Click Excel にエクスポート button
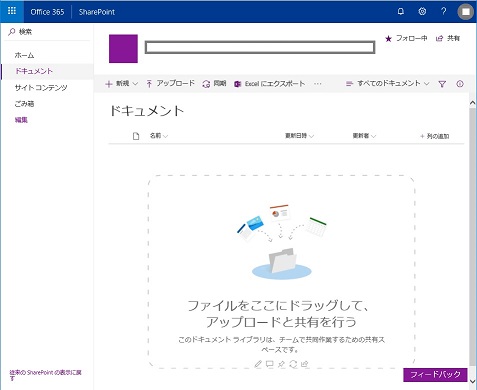Viewport: 477px width, 390px height. click(x=269, y=84)
